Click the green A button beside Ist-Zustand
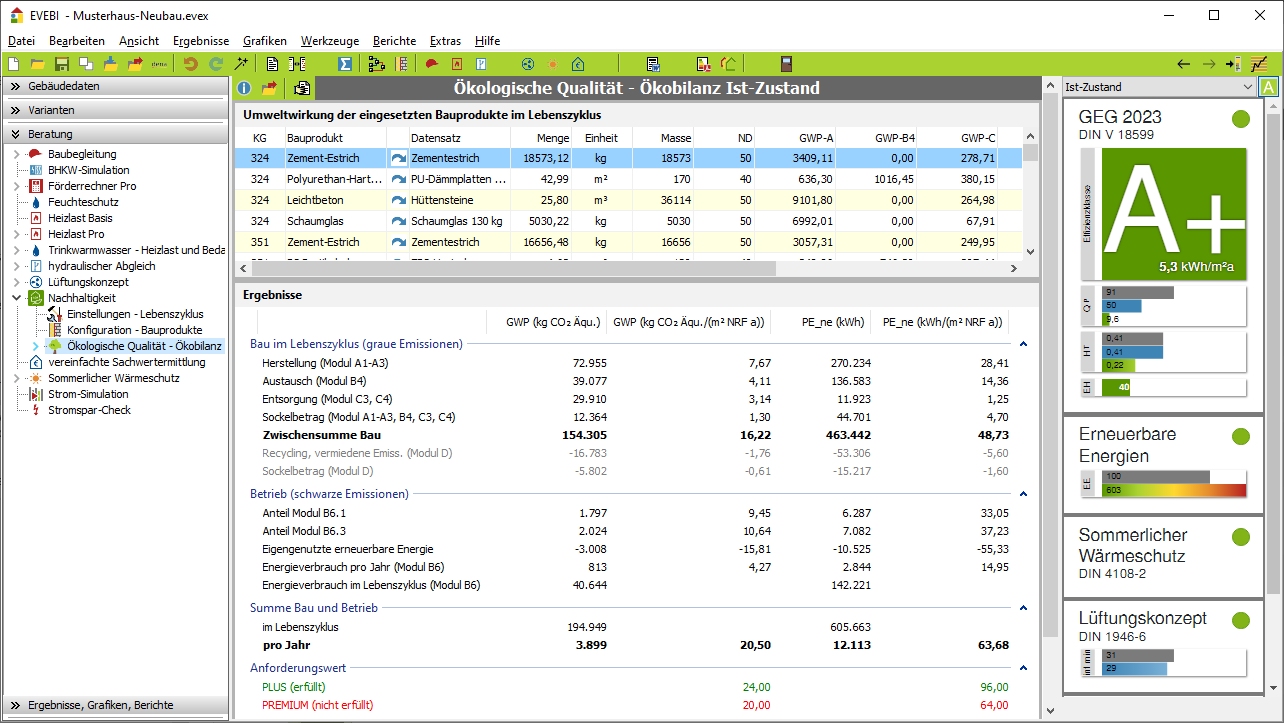 pos(1269,87)
